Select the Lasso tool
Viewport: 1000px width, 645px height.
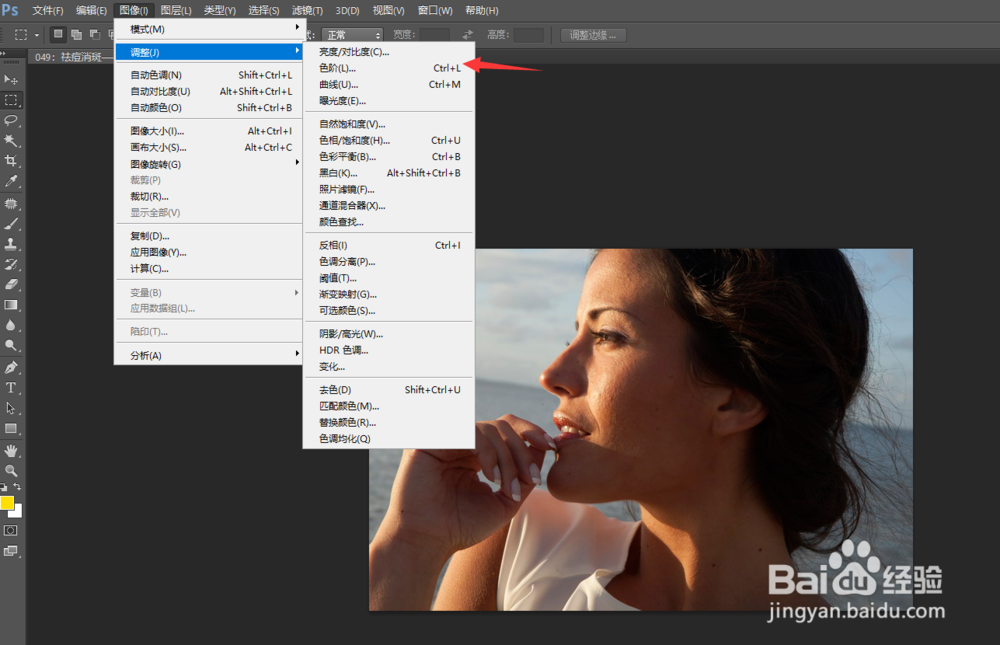(11, 121)
